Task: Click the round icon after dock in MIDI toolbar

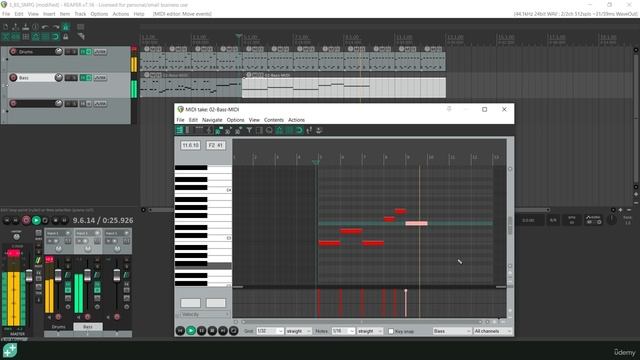Action: (269, 130)
